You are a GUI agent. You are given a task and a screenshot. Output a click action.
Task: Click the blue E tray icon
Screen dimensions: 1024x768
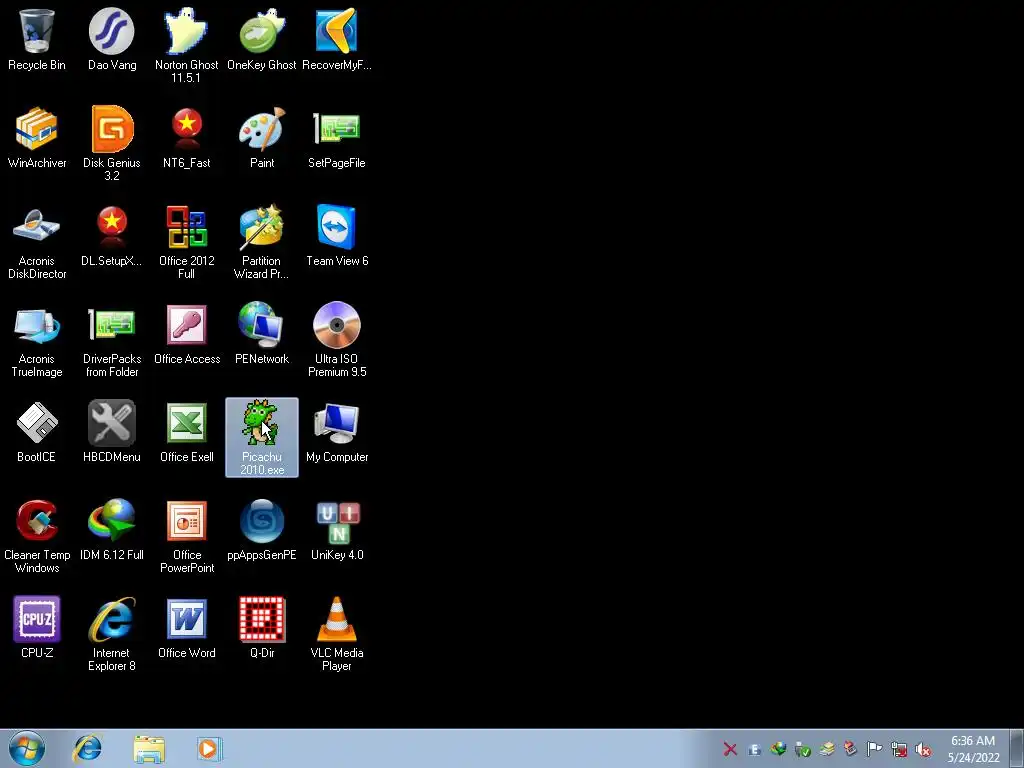click(x=754, y=750)
